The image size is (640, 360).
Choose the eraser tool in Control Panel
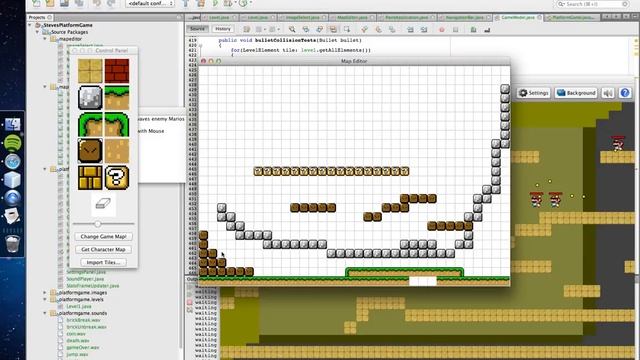pyautogui.click(x=103, y=204)
